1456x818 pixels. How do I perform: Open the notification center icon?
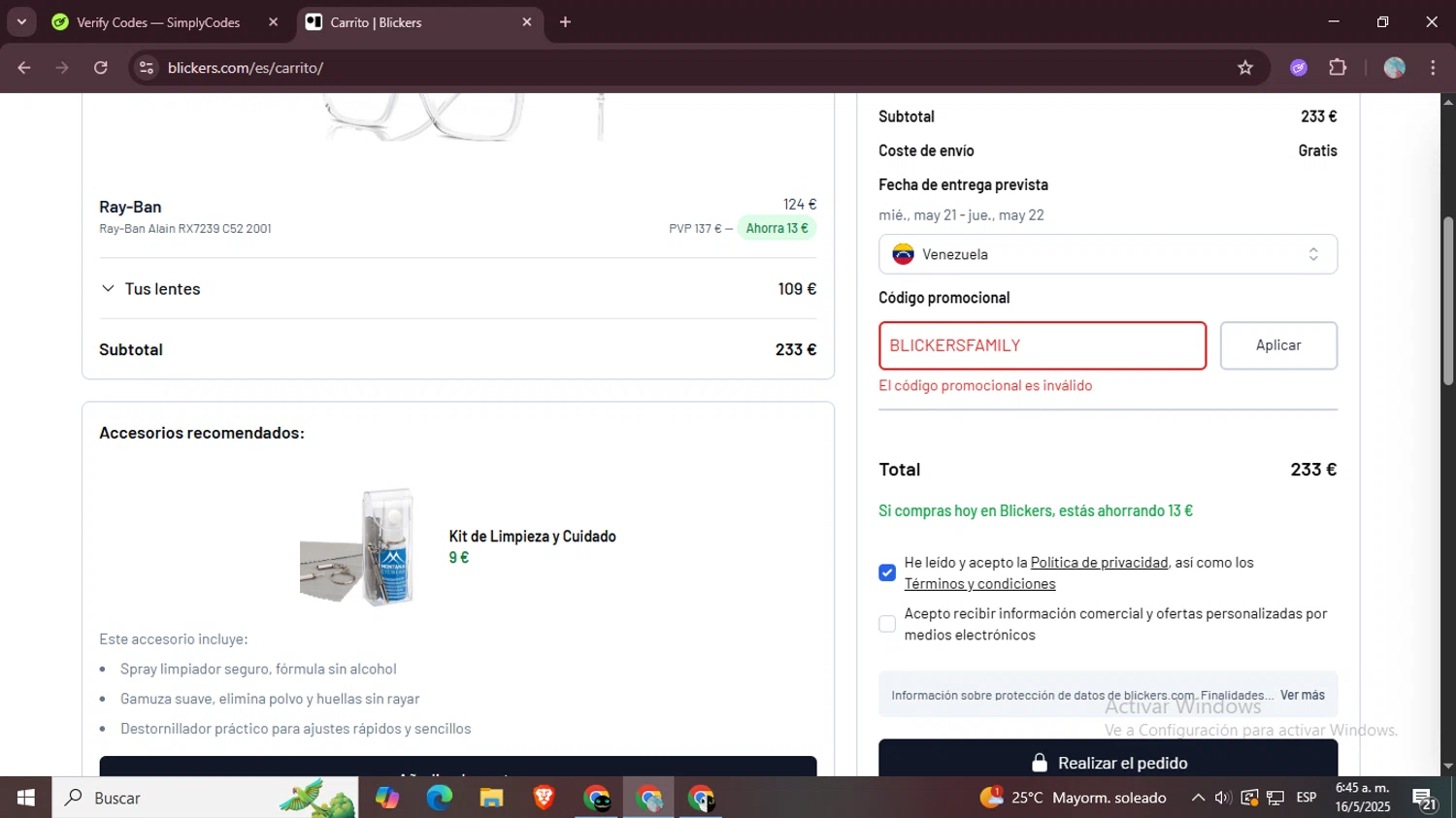(1425, 800)
